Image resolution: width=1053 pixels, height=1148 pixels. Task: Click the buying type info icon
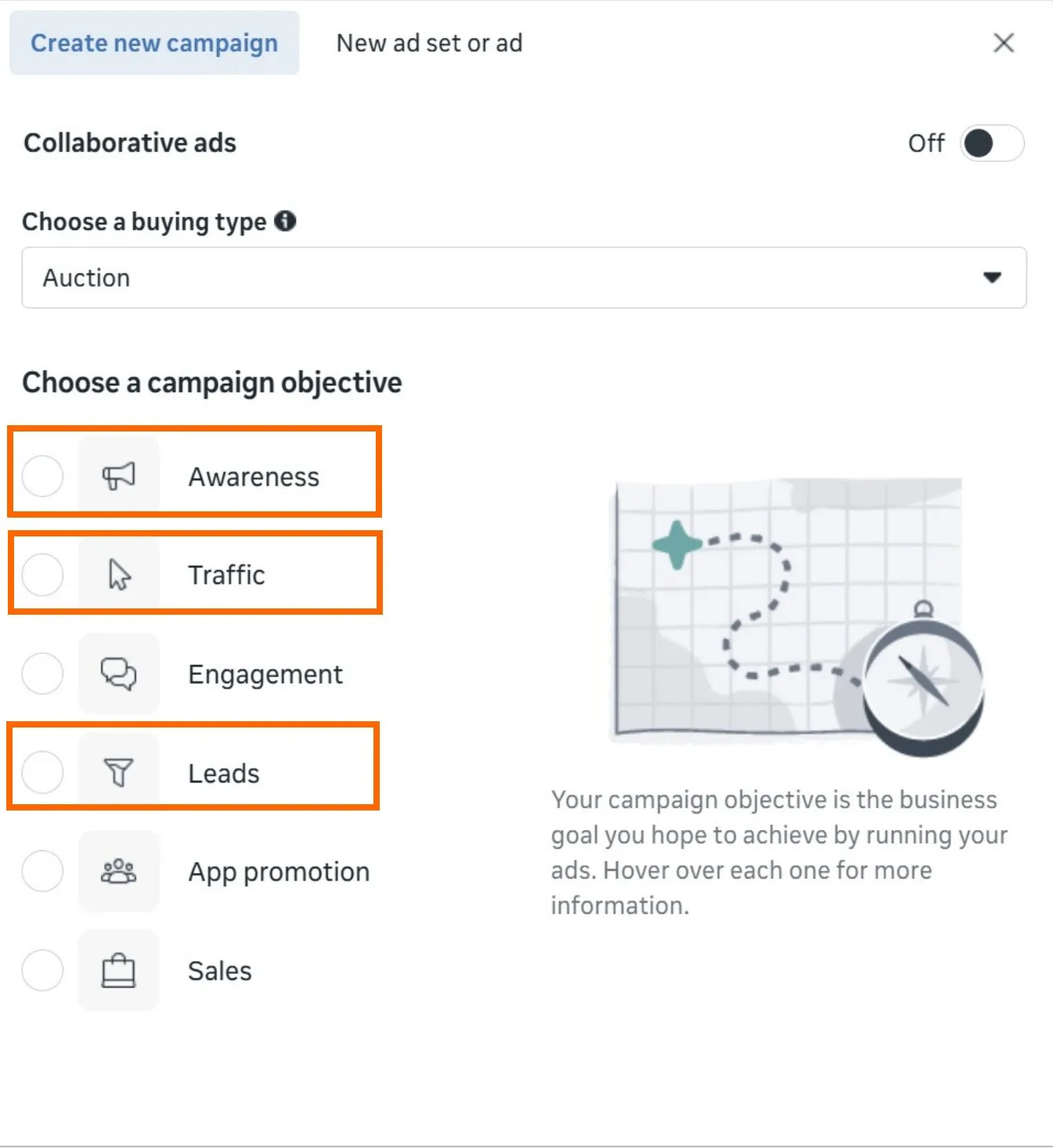(x=286, y=222)
